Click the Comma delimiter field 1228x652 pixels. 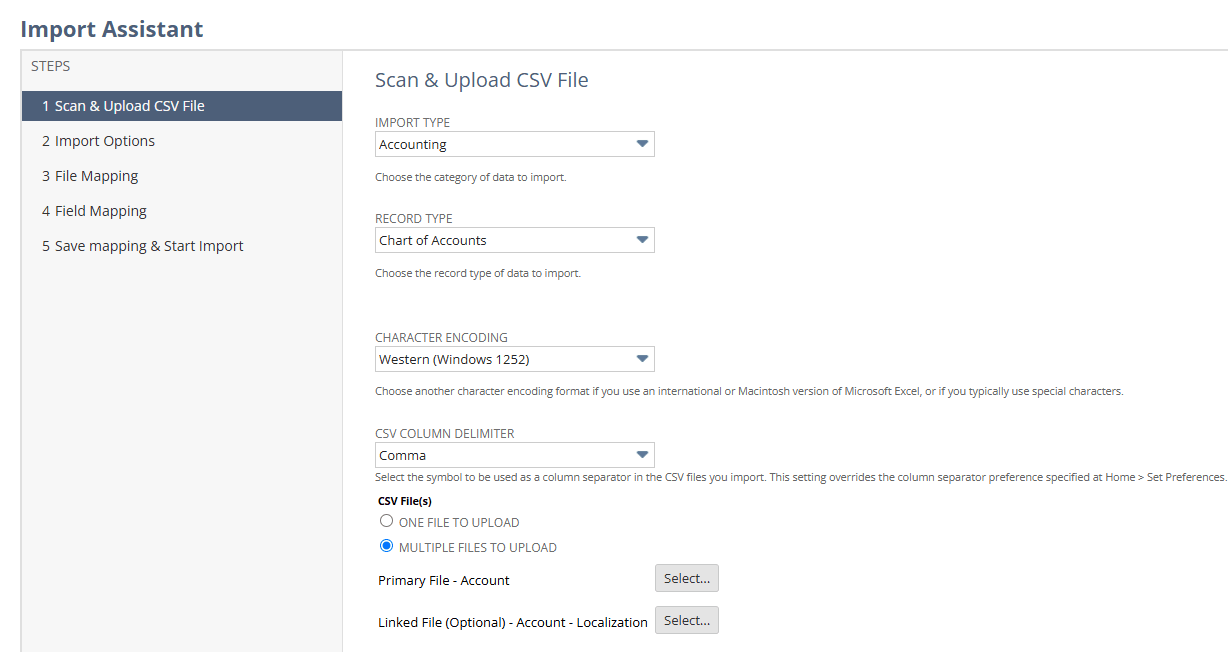[515, 455]
